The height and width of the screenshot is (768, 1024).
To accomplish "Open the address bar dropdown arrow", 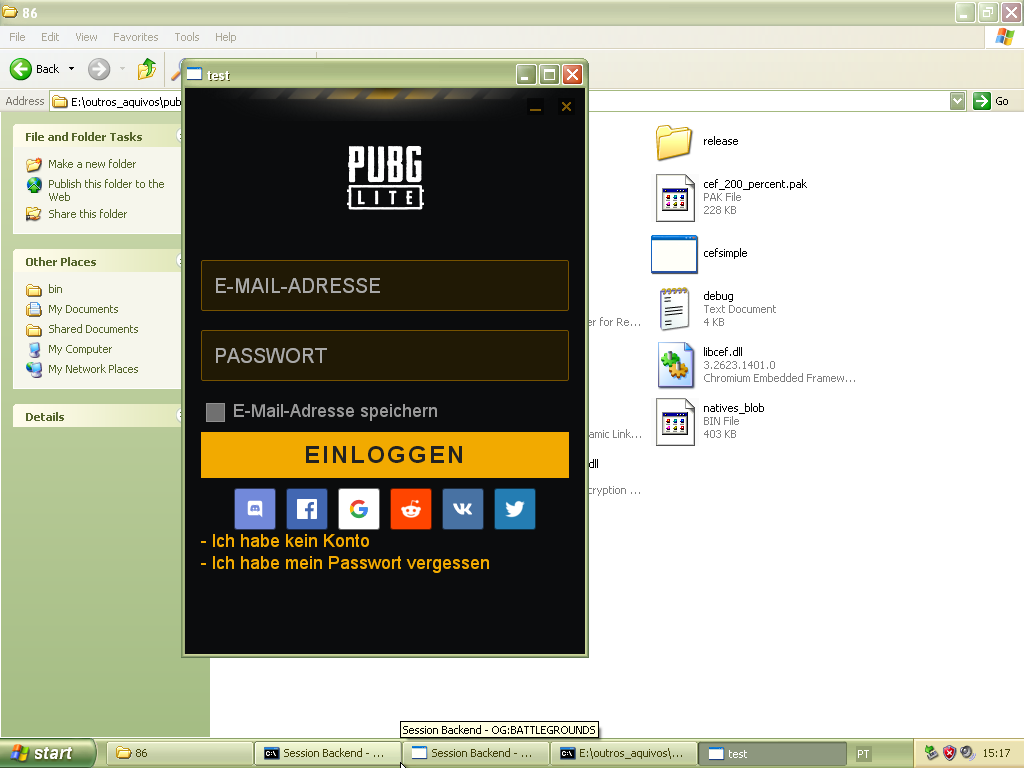I will 957,101.
